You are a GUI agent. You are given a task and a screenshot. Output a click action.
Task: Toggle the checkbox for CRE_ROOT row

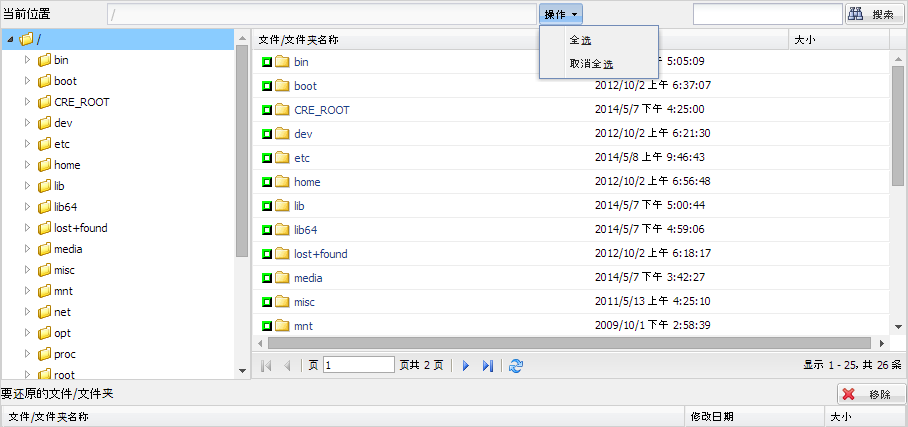pyautogui.click(x=267, y=110)
